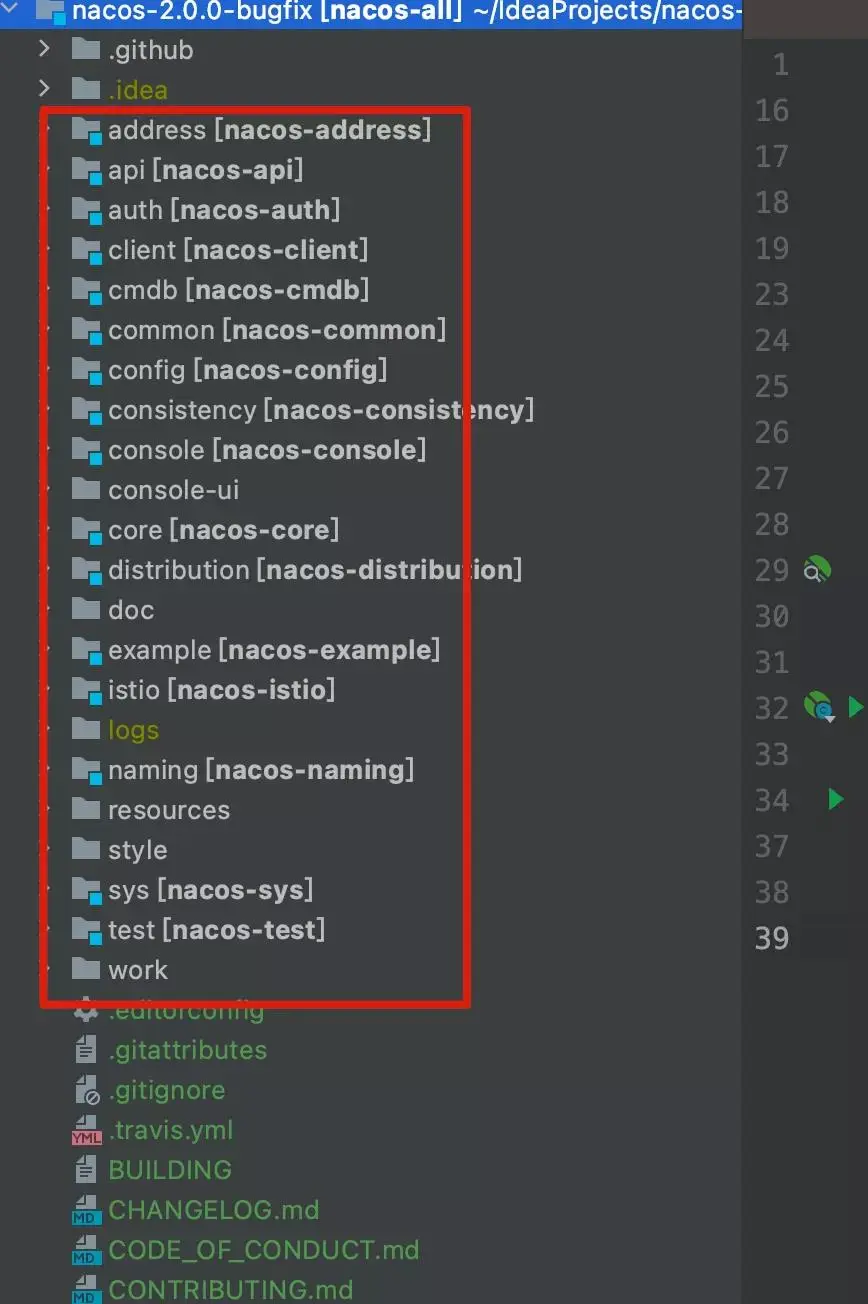Image resolution: width=868 pixels, height=1304 pixels.
Task: Select the naming [nacos-naming] module
Action: (x=260, y=770)
